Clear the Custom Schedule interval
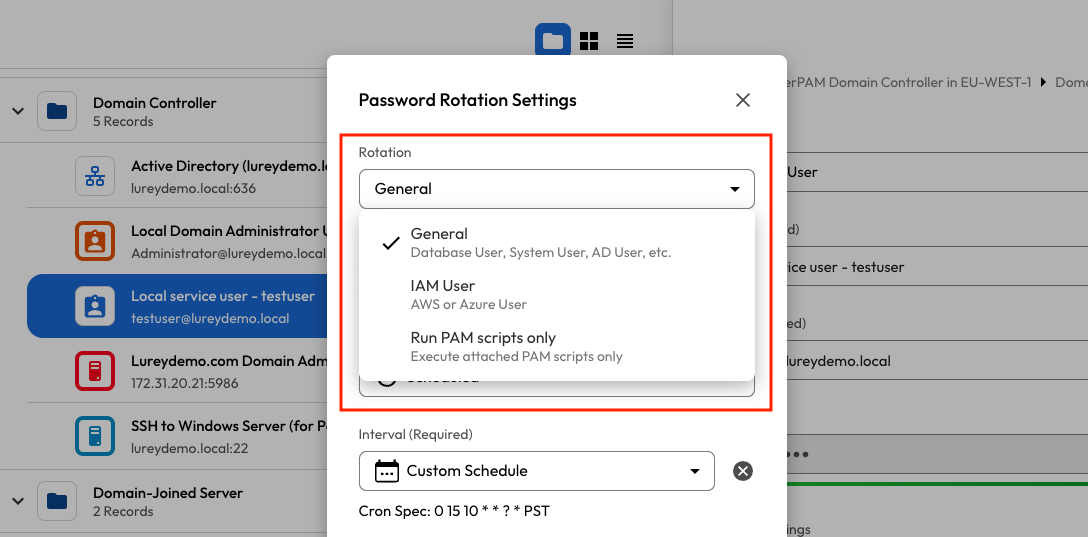Image resolution: width=1088 pixels, height=537 pixels. (x=742, y=471)
